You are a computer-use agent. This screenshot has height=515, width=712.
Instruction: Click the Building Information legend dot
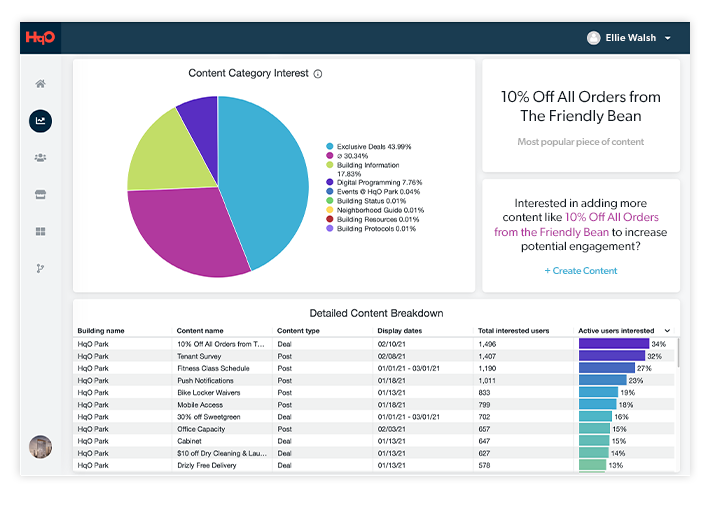click(330, 165)
